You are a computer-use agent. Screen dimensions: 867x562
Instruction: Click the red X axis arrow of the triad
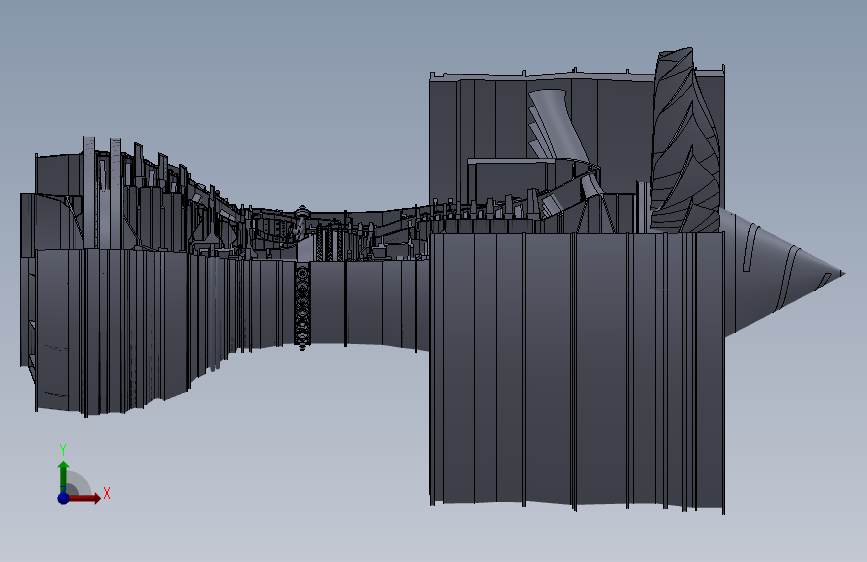pyautogui.click(x=83, y=498)
